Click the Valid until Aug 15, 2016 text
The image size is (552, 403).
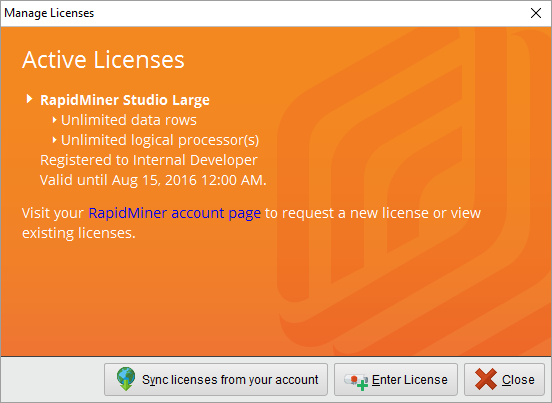pyautogui.click(x=153, y=180)
